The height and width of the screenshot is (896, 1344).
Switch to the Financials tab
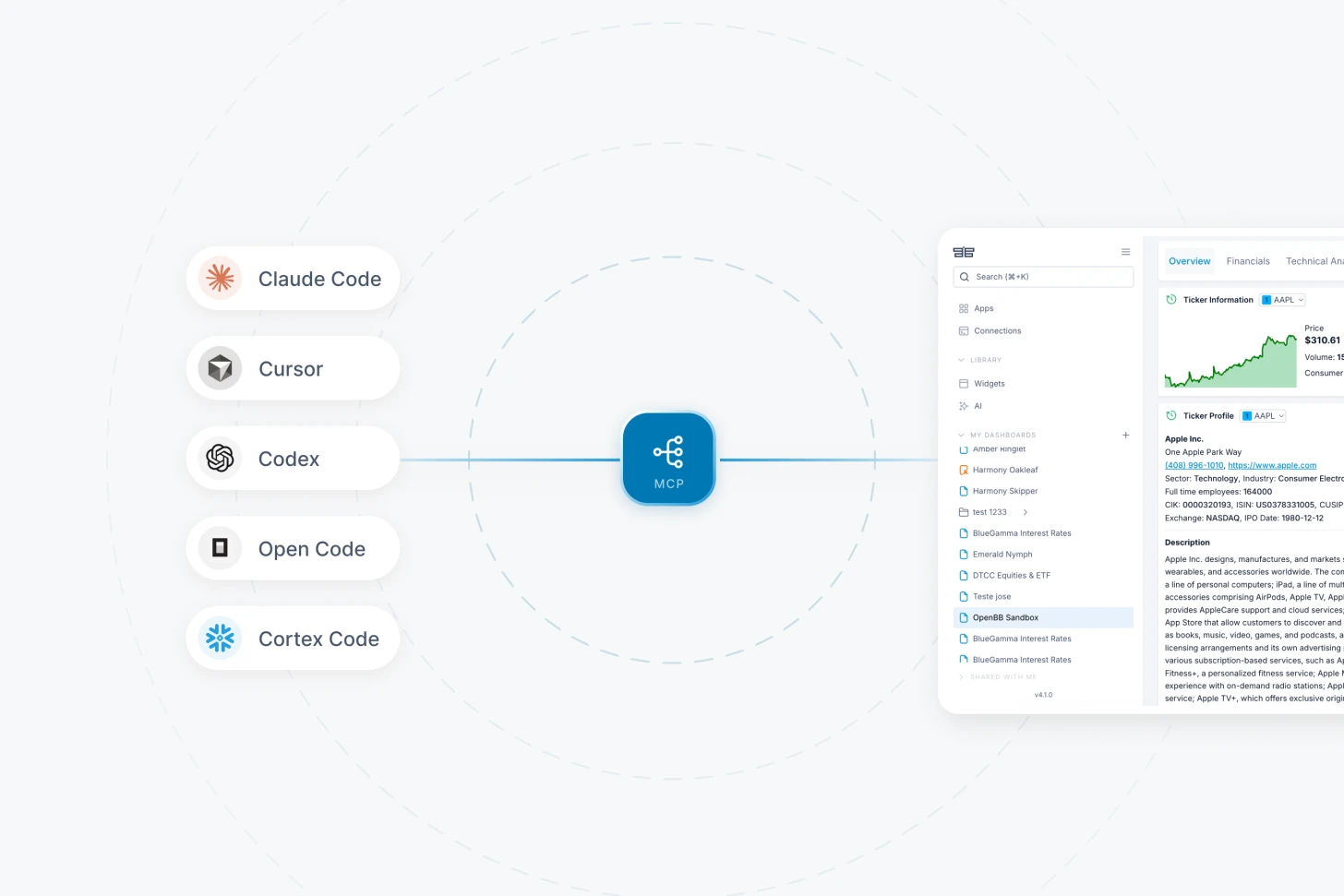(1248, 261)
